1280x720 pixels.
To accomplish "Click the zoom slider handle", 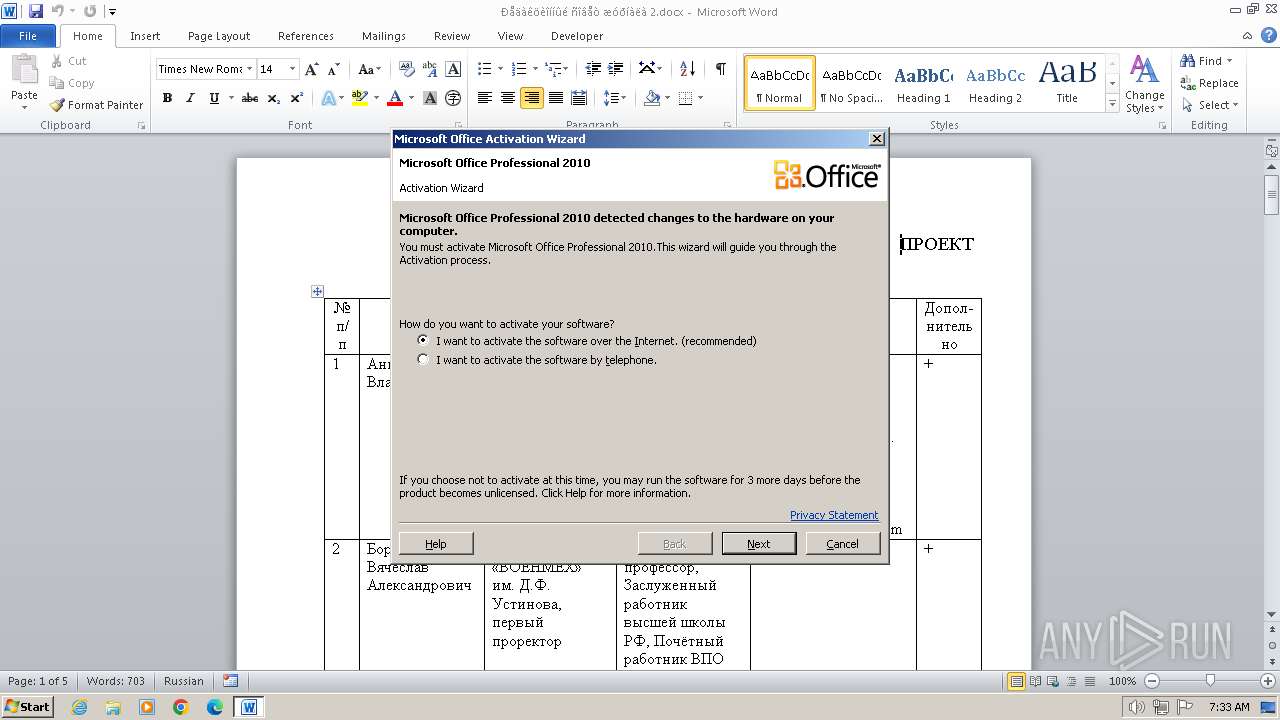I will (x=1210, y=681).
